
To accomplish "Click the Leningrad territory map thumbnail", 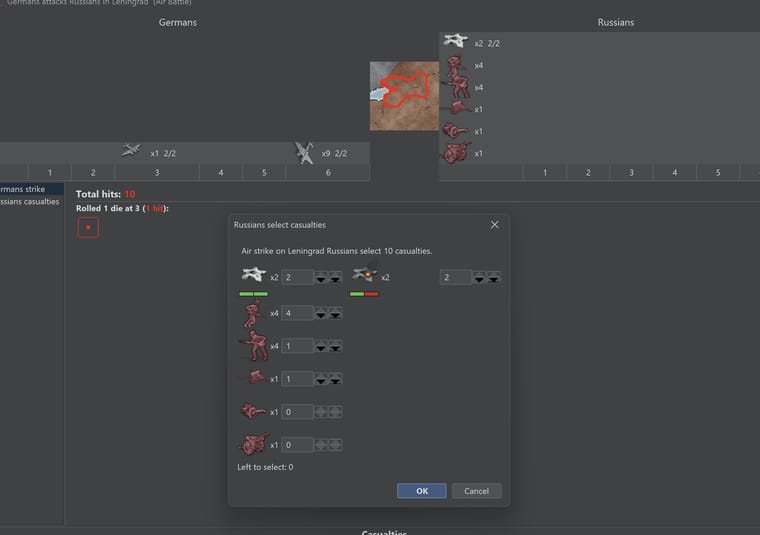I will pos(404,96).
